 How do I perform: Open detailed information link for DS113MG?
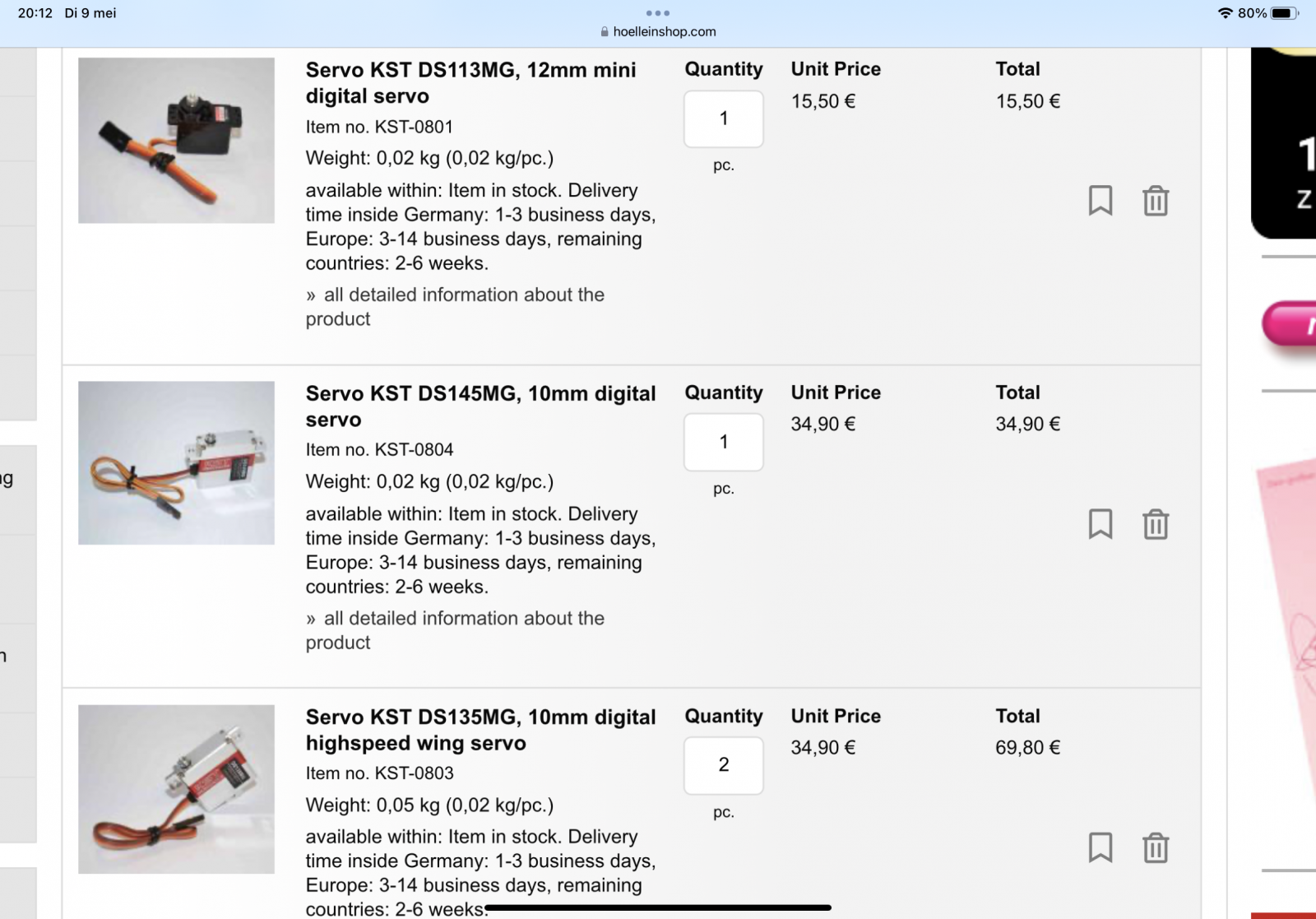(x=456, y=307)
